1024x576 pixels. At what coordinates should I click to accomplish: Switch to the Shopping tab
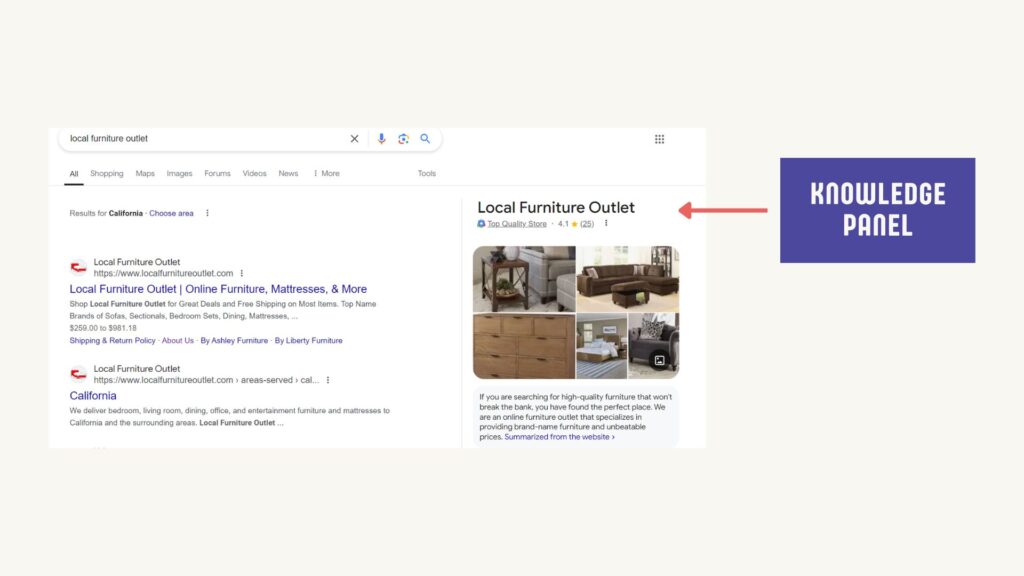[106, 174]
